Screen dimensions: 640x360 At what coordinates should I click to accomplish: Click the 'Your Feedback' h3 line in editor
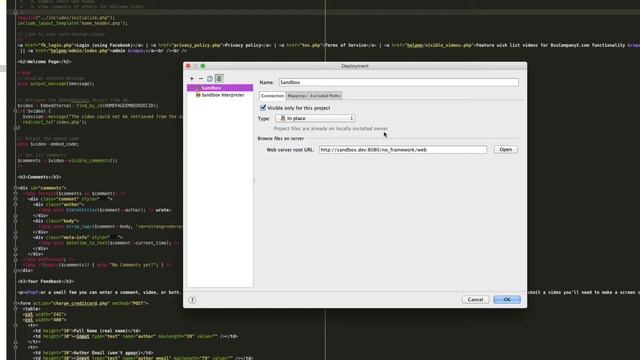(x=45, y=281)
